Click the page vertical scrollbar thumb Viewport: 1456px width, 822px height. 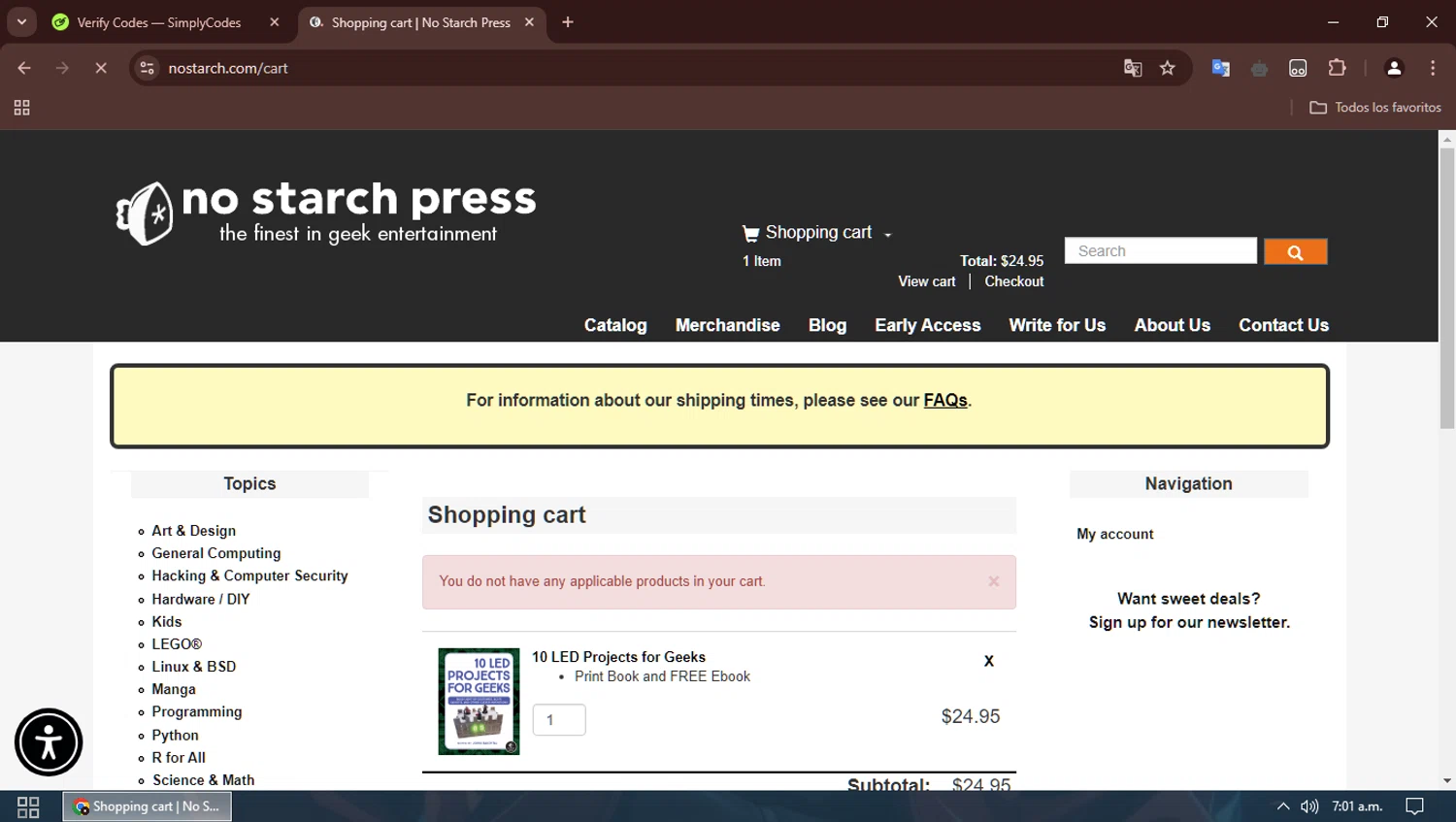[x=1447, y=288]
